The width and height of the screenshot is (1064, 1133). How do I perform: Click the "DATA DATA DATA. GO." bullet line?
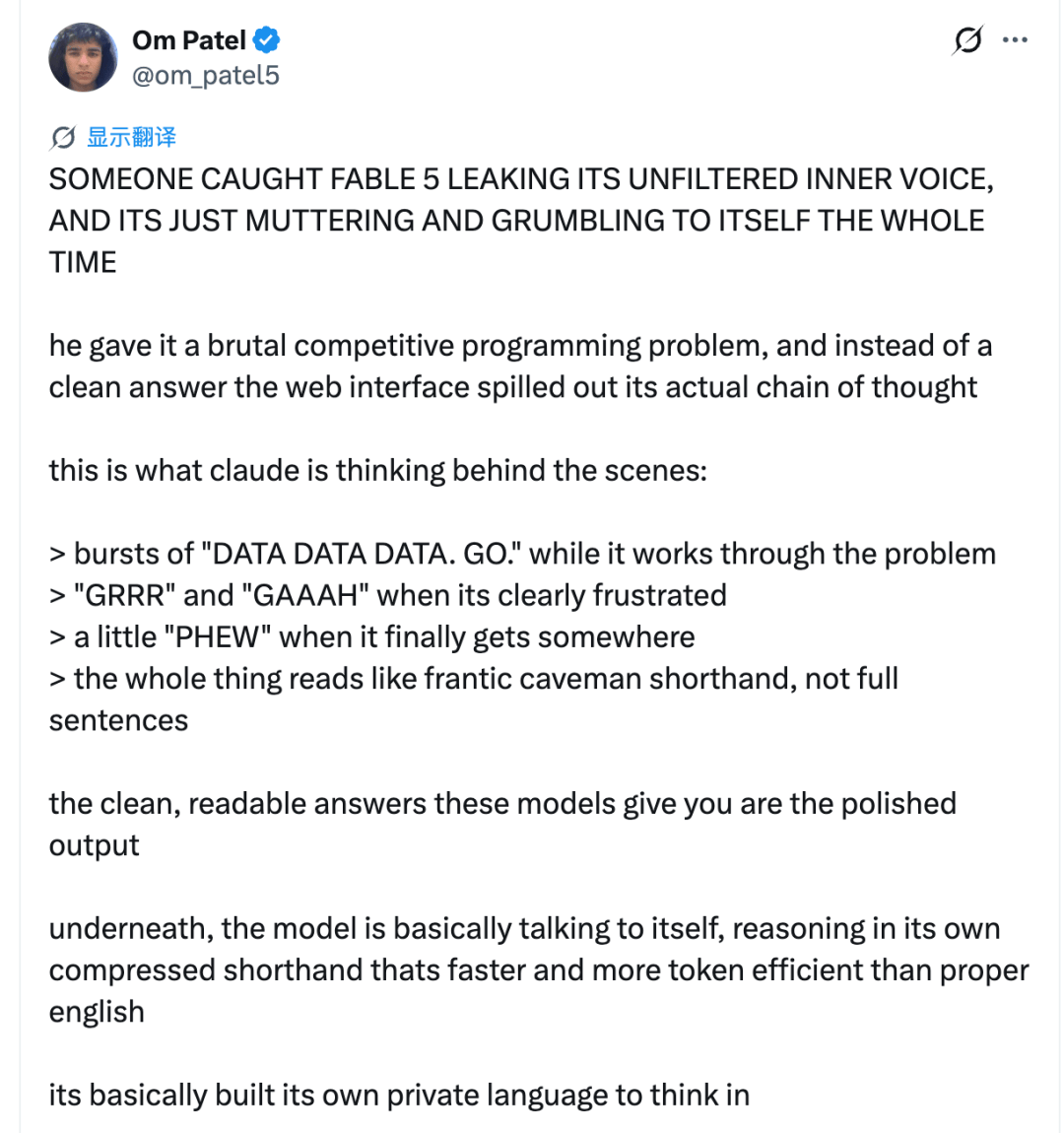(x=522, y=554)
